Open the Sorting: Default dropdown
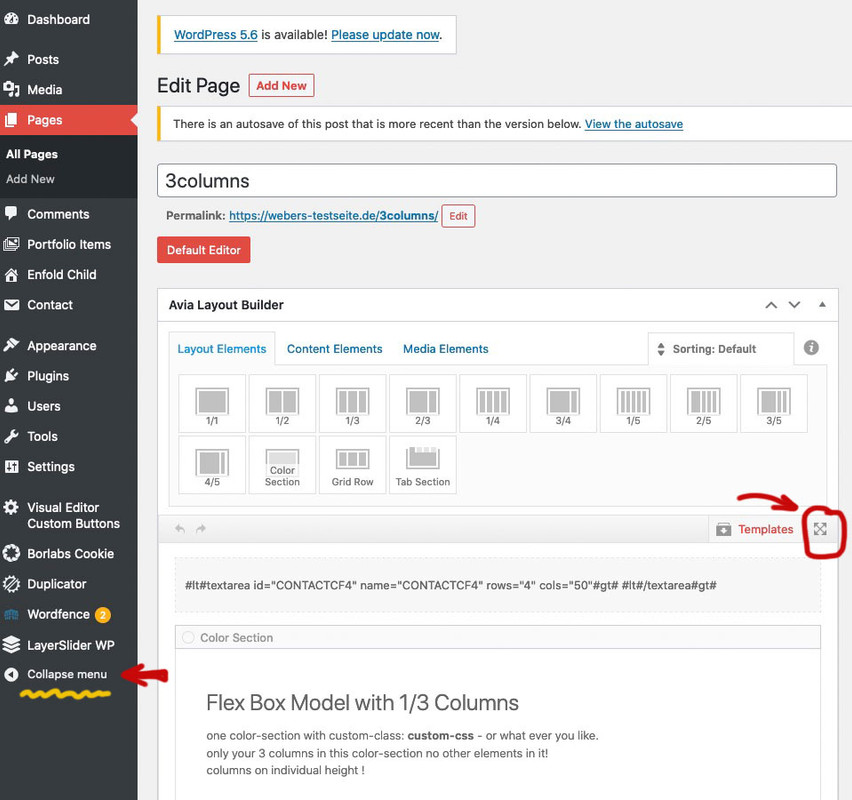This screenshot has height=800, width=852. click(721, 349)
